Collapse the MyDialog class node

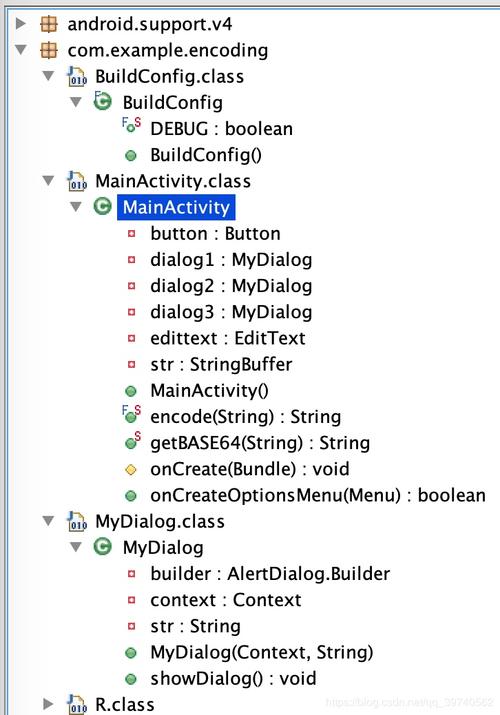click(76, 547)
